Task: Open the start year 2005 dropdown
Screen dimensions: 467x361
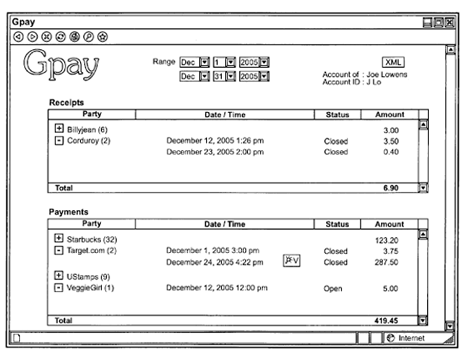Action: 264,62
